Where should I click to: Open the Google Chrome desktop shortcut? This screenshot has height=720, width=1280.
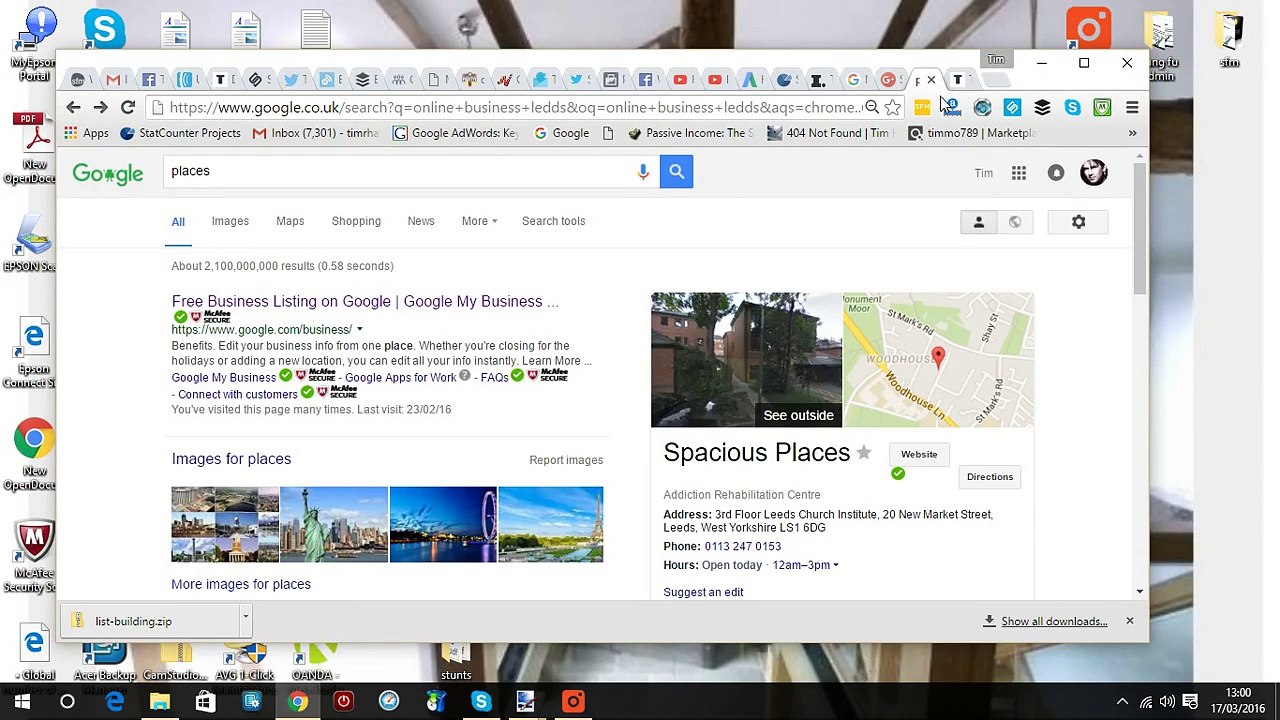(34, 455)
